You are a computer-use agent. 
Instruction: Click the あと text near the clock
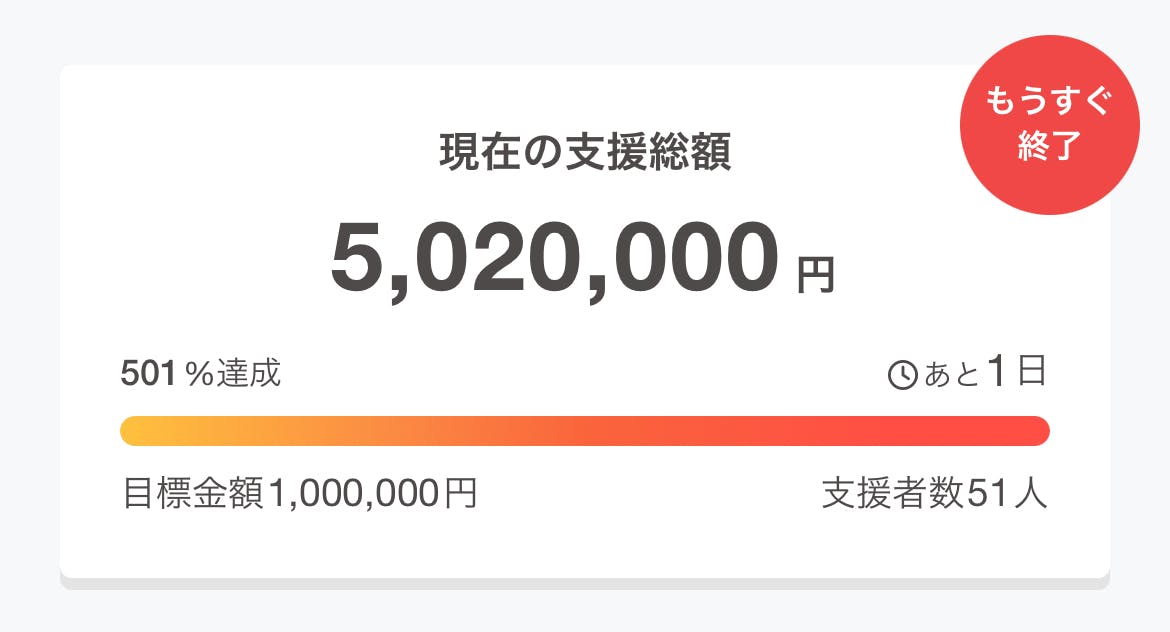950,376
